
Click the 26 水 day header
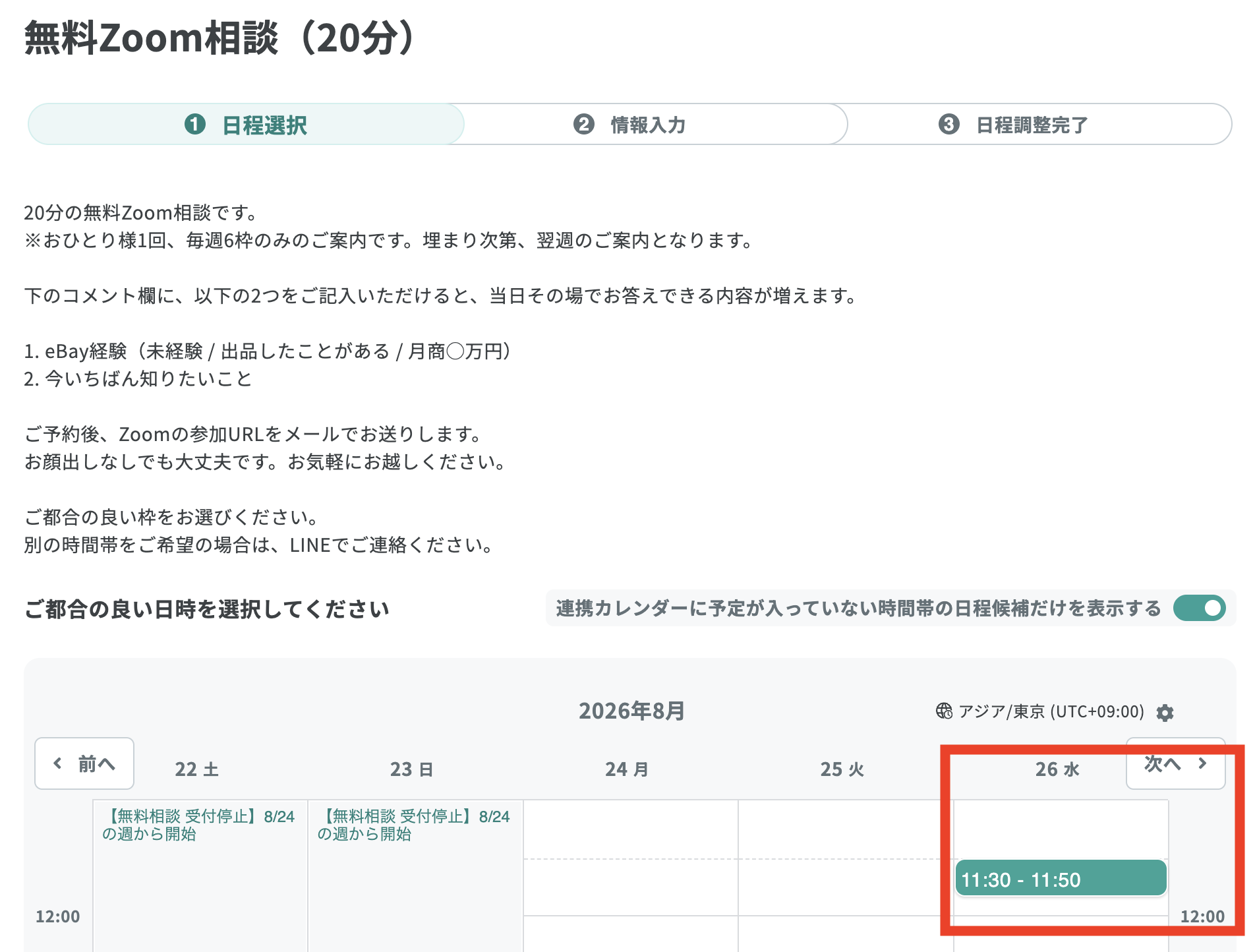[1057, 769]
